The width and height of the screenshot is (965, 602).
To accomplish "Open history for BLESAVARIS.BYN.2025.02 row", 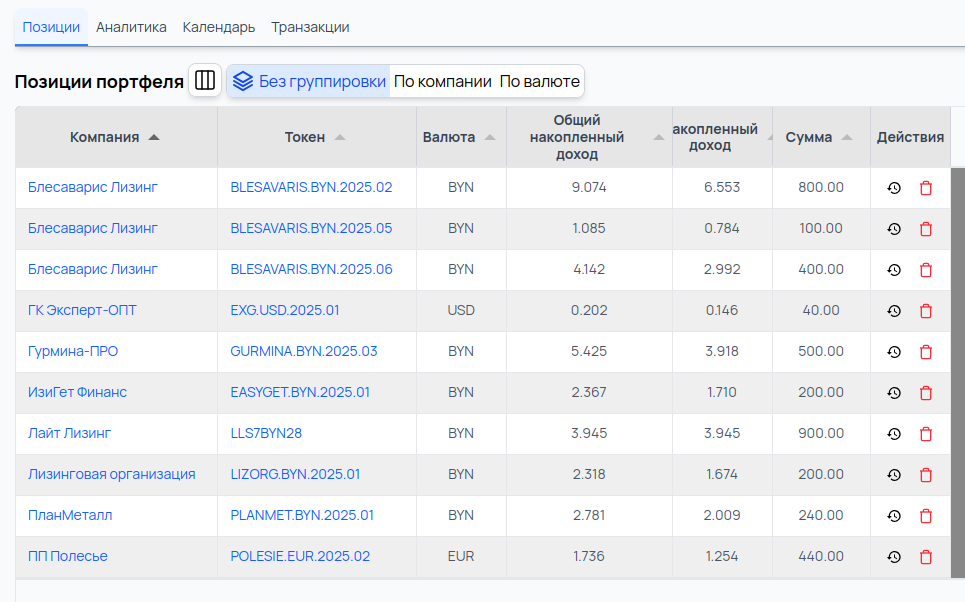I will pos(894,188).
